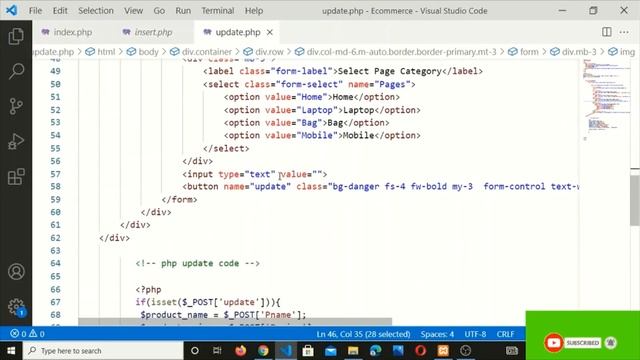640x360 pixels.
Task: Select the update.php tab
Action: (x=237, y=32)
